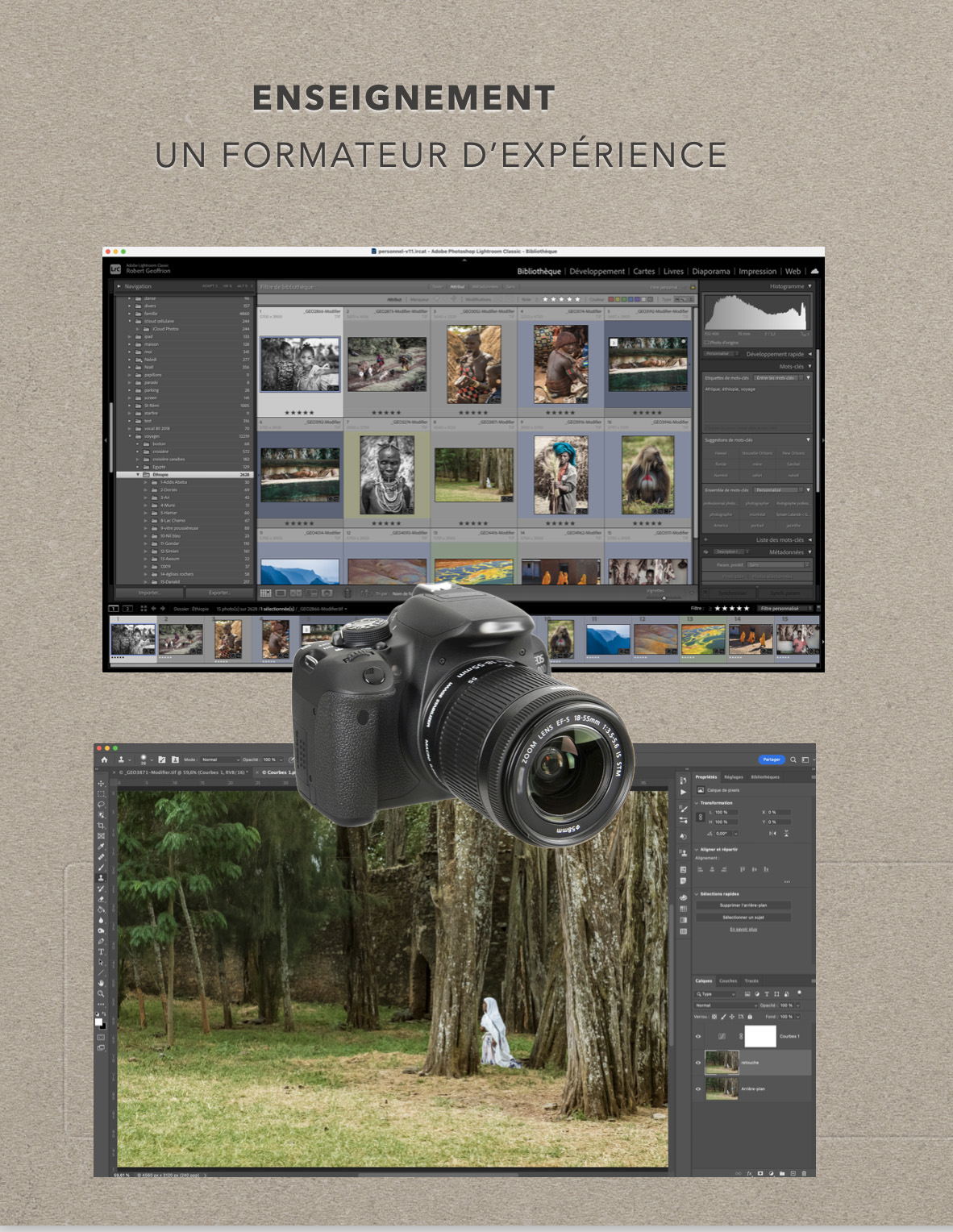
Task: Open the Couches tab
Action: coord(728,981)
